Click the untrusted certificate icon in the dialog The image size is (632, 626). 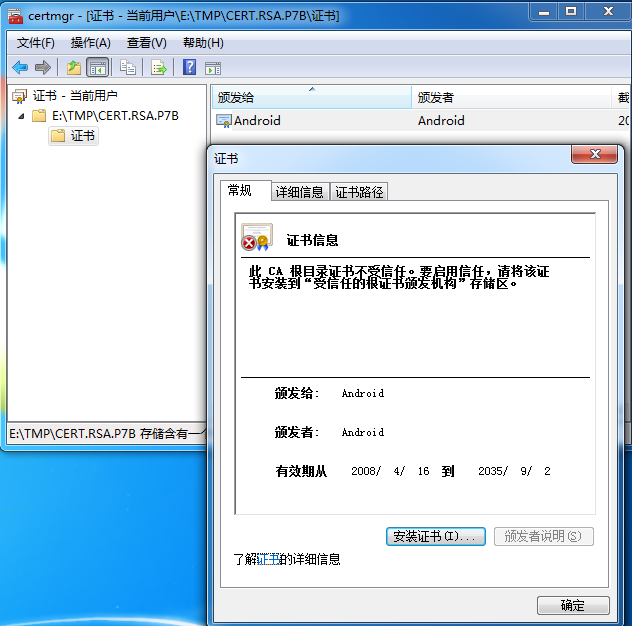[x=257, y=237]
